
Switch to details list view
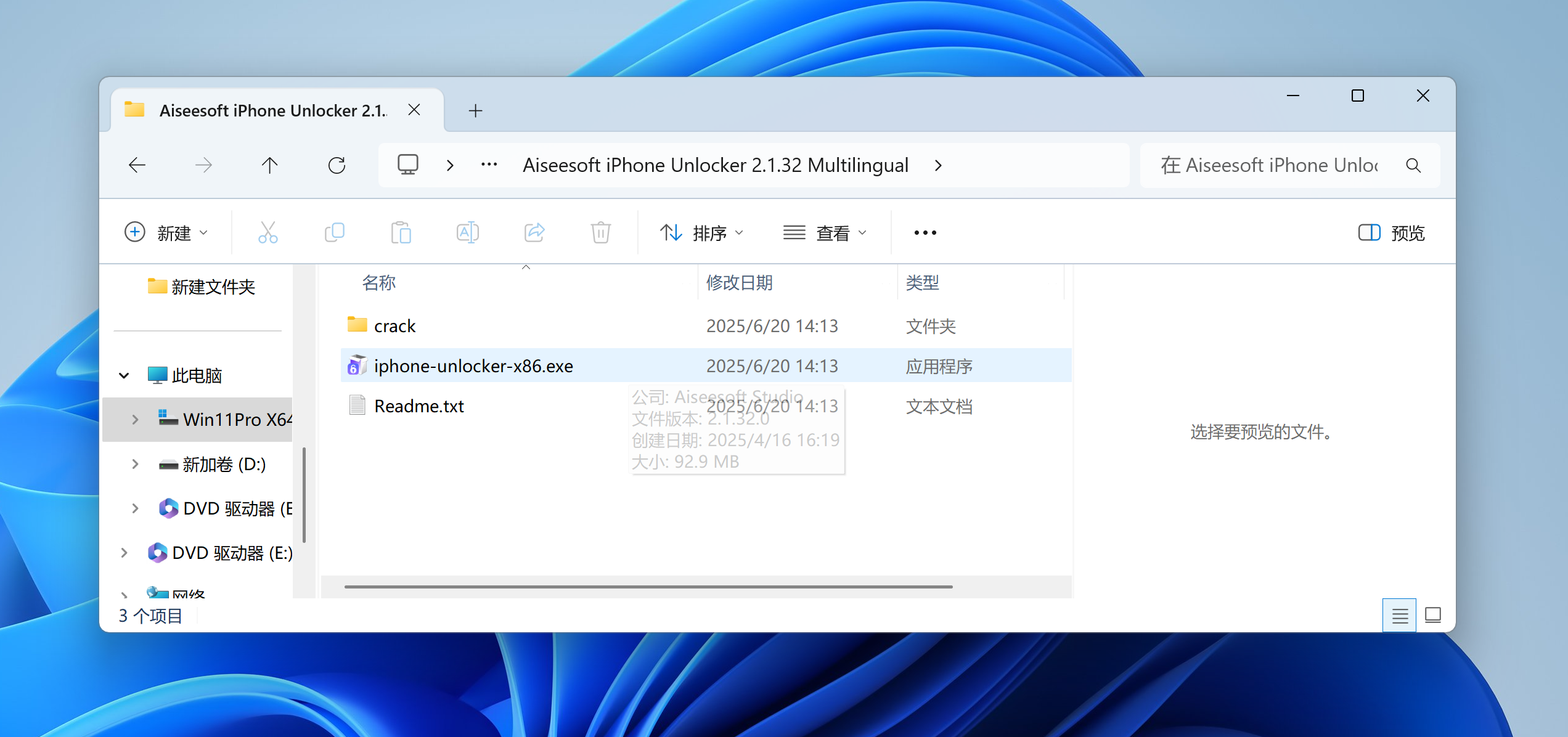(1399, 615)
